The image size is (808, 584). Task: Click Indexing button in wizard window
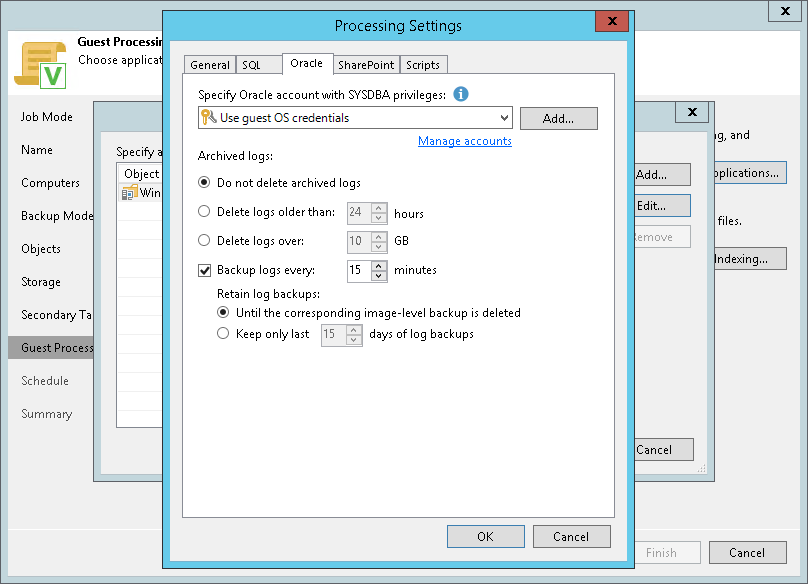pos(750,259)
